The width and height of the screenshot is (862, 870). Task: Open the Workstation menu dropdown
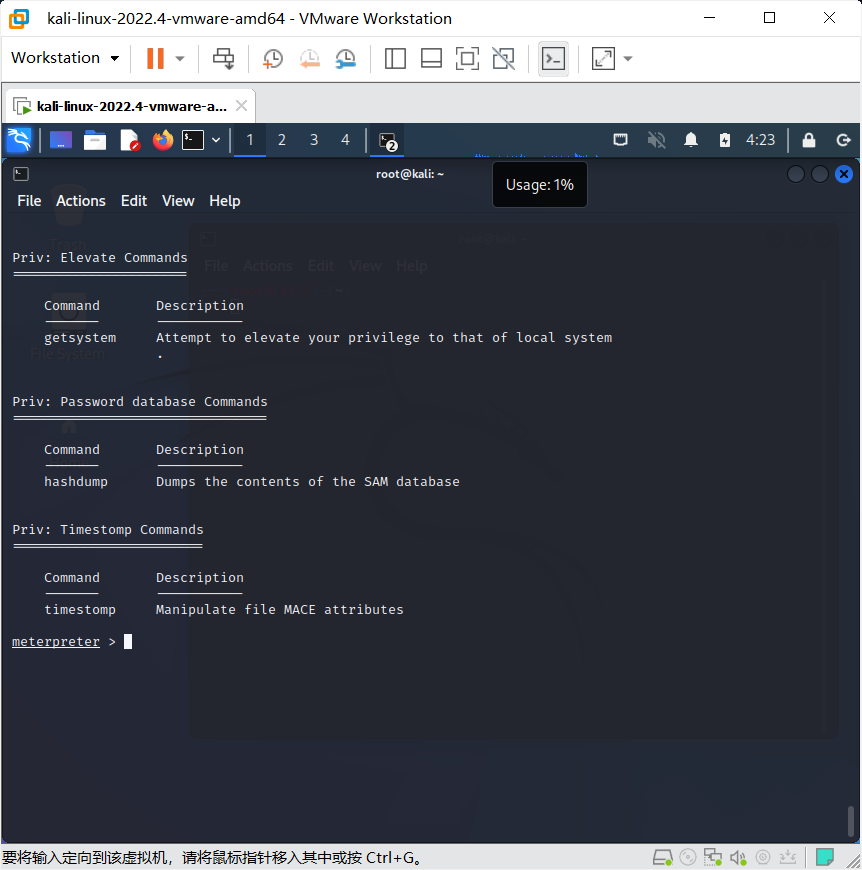65,58
